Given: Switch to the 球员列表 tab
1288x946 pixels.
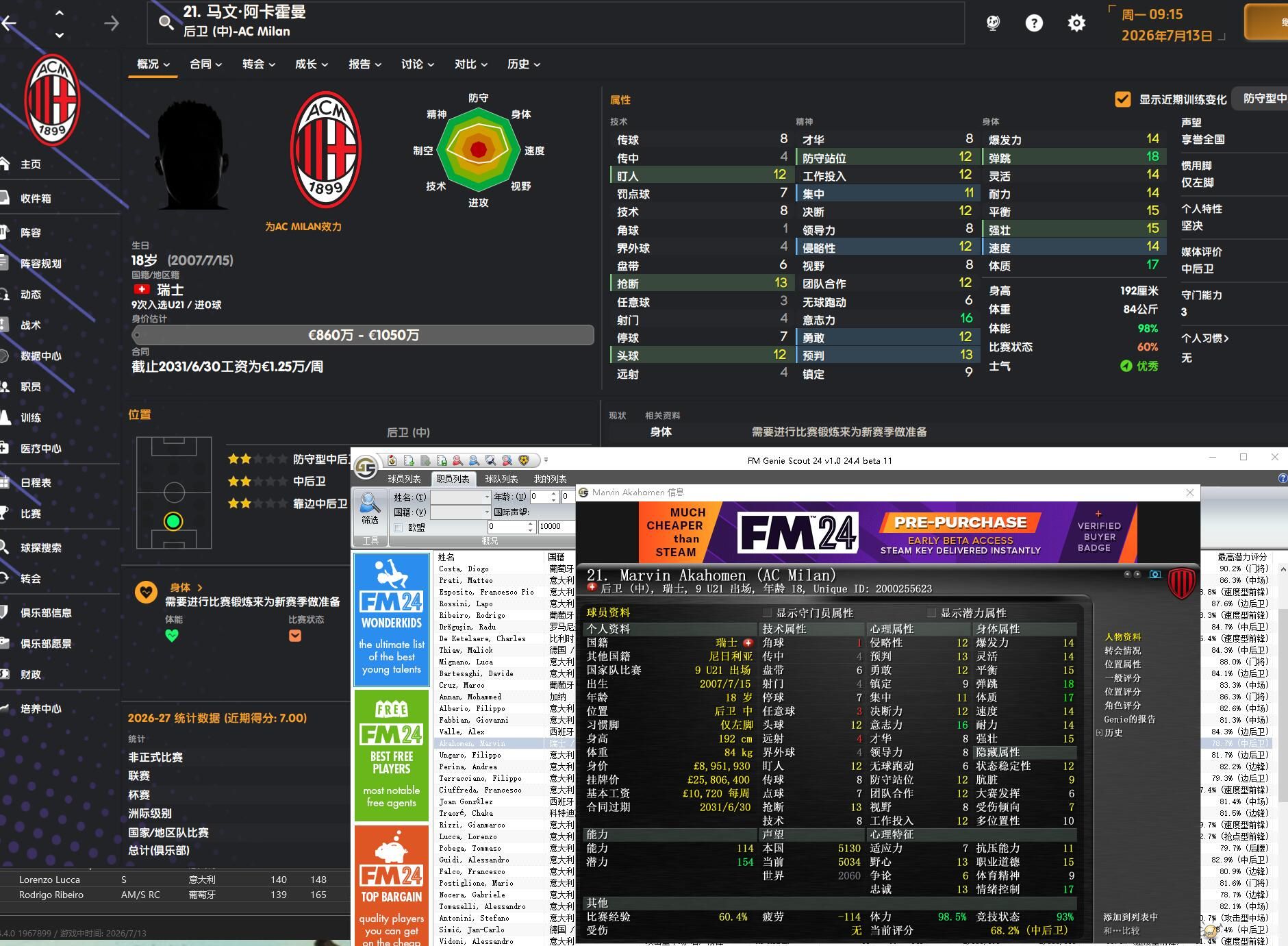Looking at the screenshot, I should coord(404,479).
